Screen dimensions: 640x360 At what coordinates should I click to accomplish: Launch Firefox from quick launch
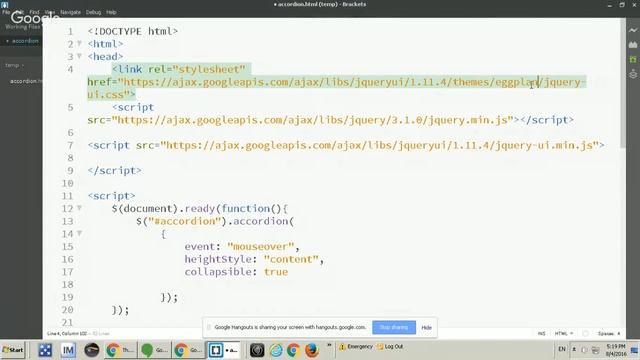(311, 350)
